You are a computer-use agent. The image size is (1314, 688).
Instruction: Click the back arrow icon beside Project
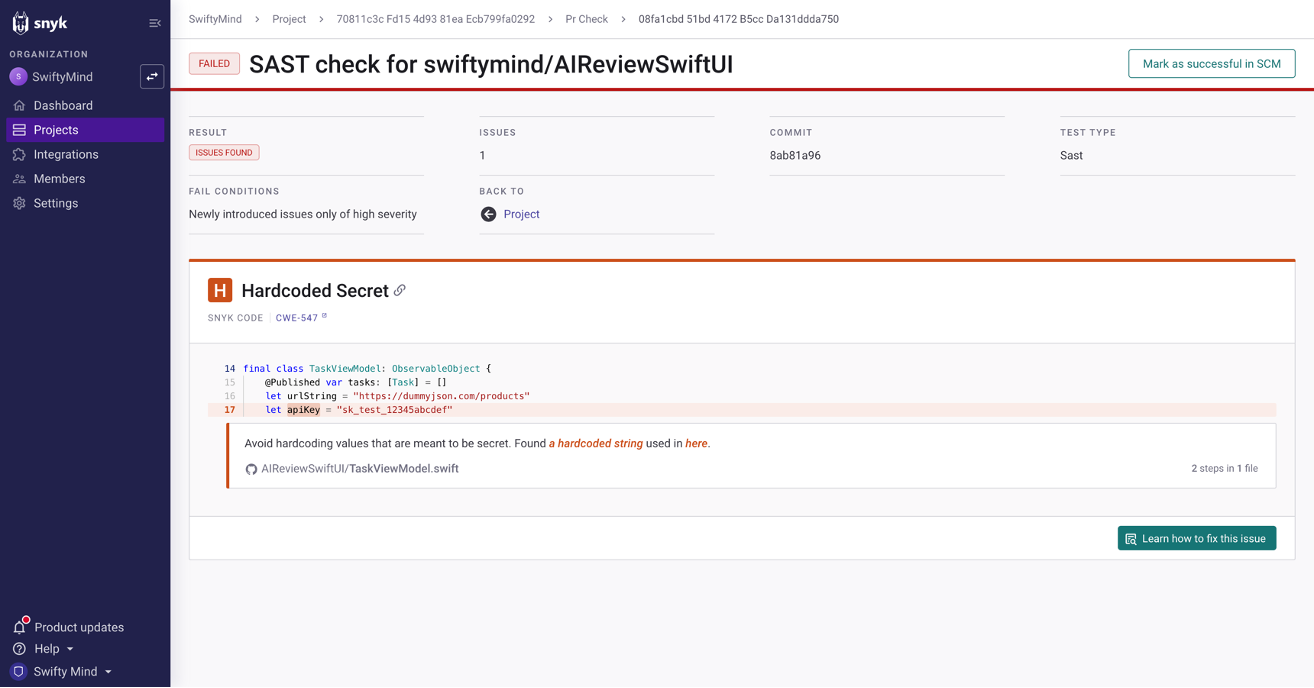click(488, 214)
